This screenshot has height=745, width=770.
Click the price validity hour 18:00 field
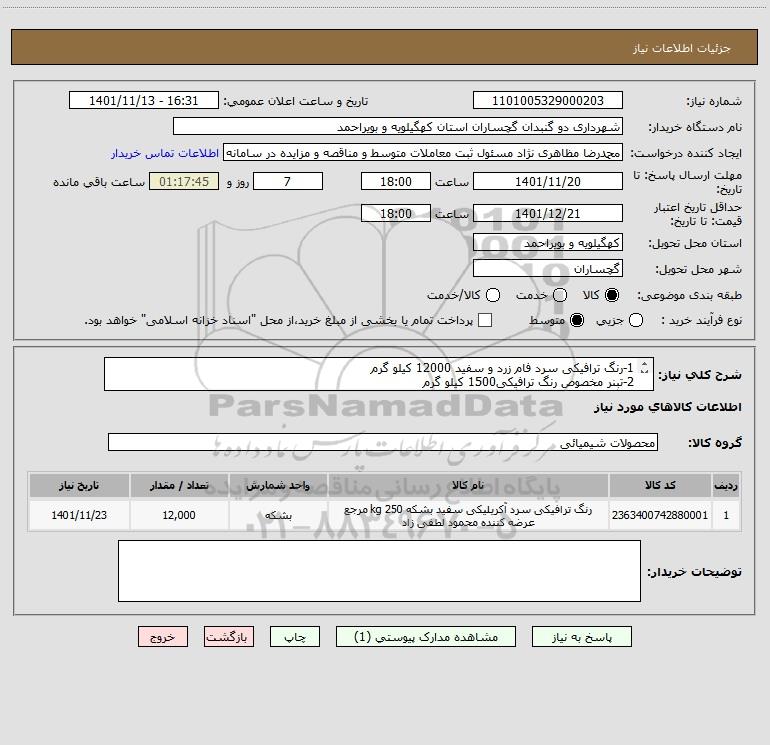tap(396, 213)
